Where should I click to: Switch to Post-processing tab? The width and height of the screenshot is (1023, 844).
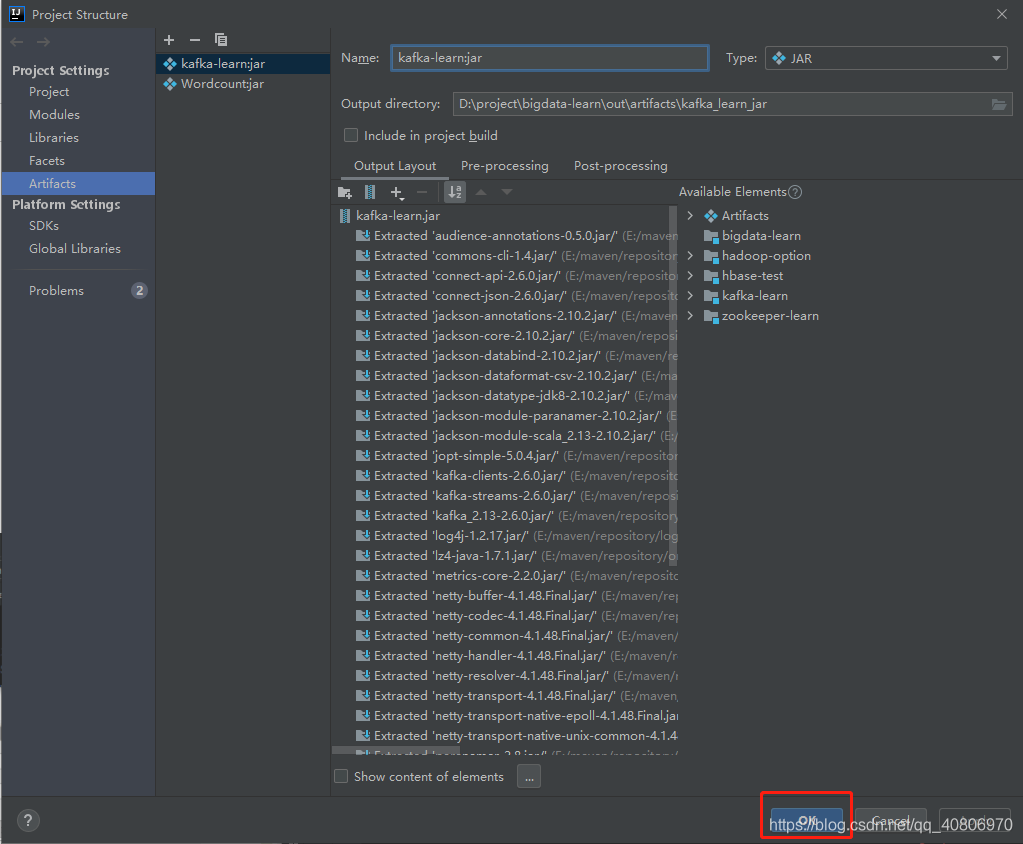click(620, 166)
